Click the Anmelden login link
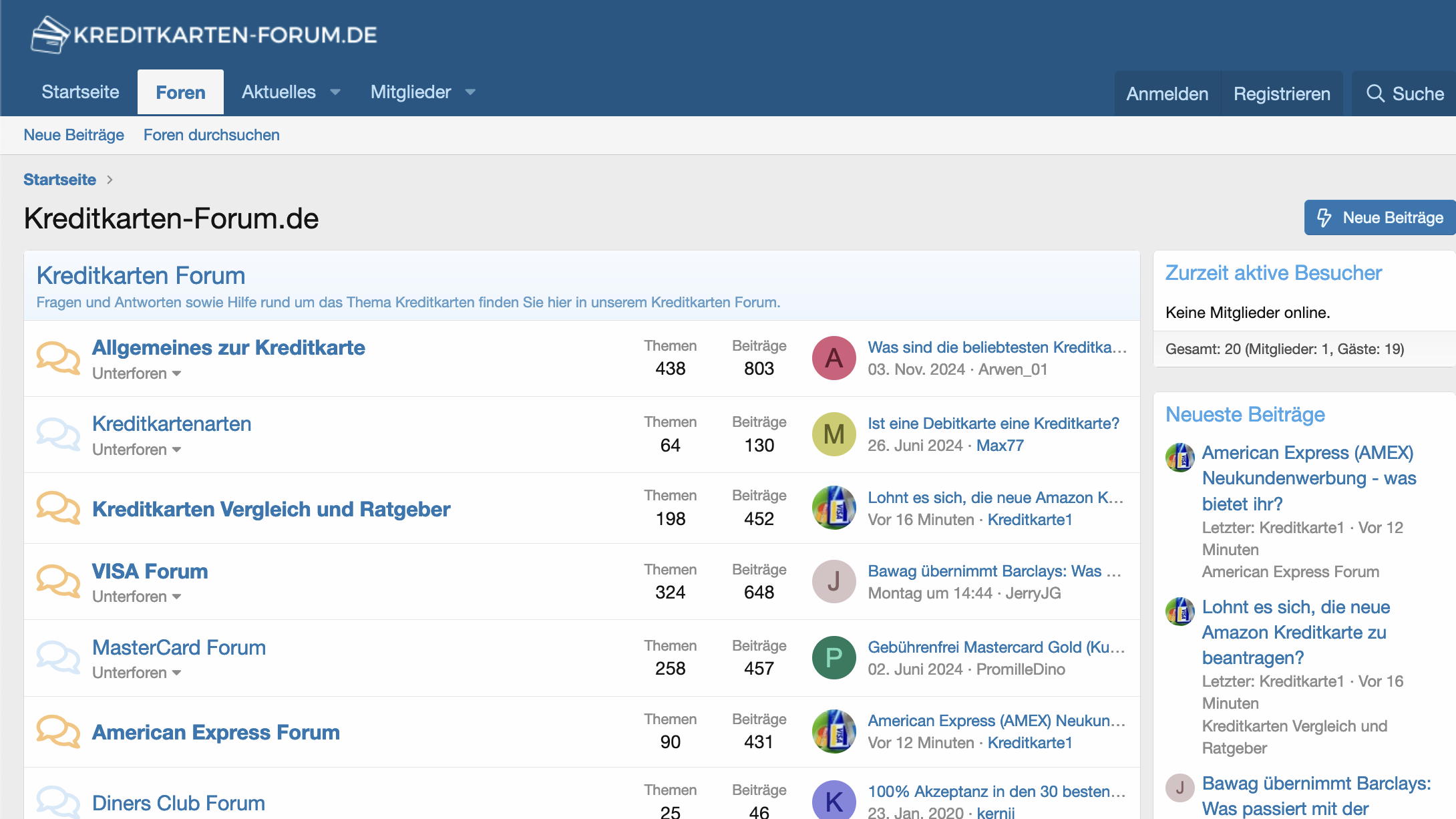The image size is (1456, 819). point(1167,94)
